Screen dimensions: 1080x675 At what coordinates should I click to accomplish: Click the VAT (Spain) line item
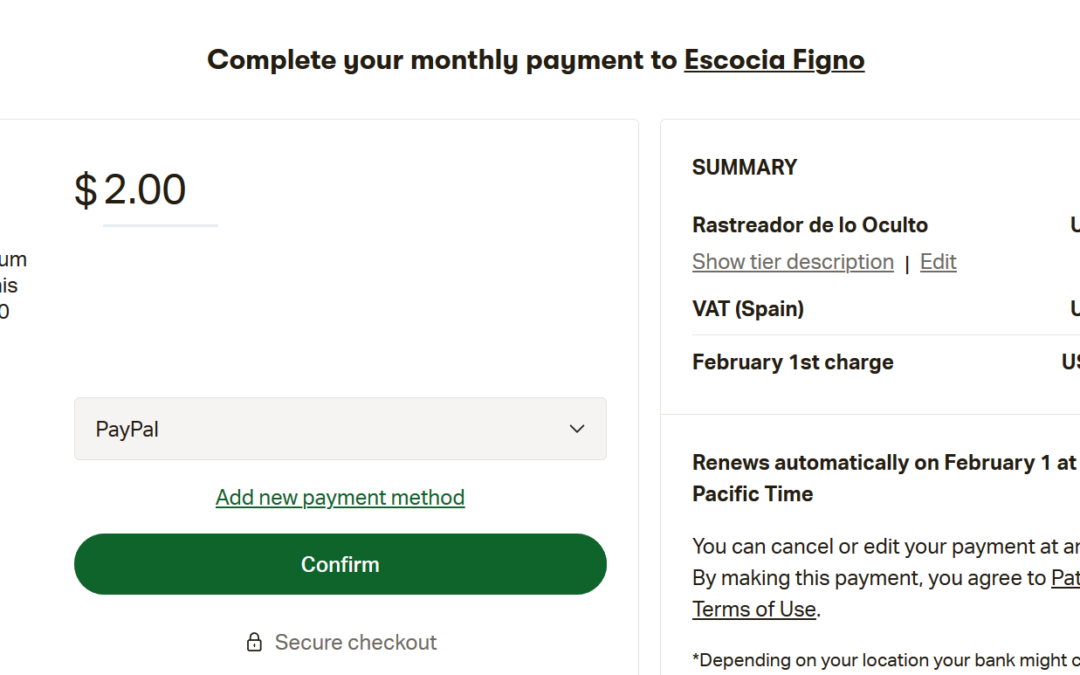point(748,308)
